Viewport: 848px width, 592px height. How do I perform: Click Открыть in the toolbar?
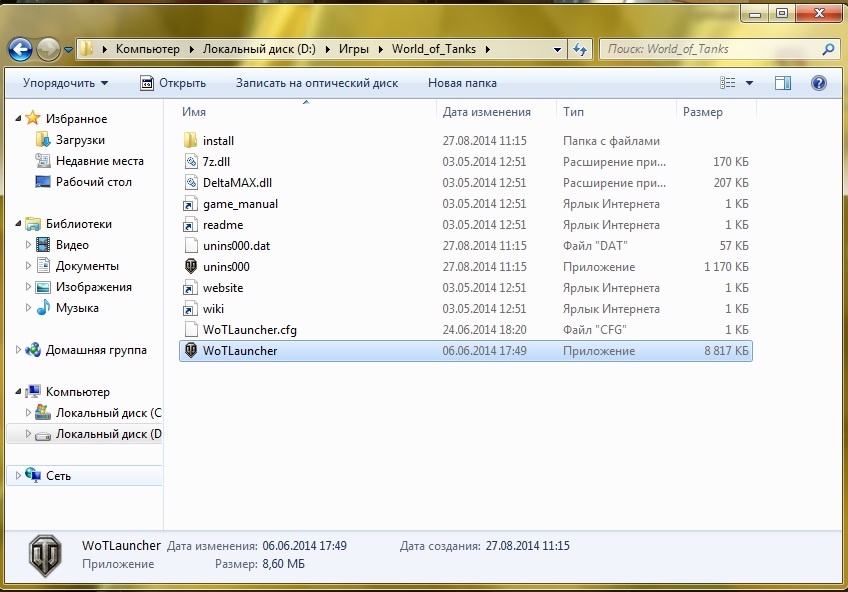173,83
